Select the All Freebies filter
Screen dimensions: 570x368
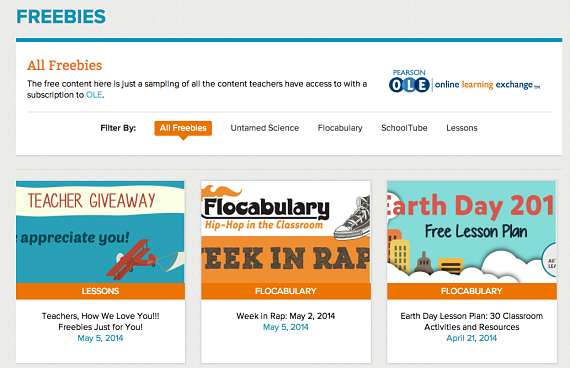pyautogui.click(x=183, y=128)
